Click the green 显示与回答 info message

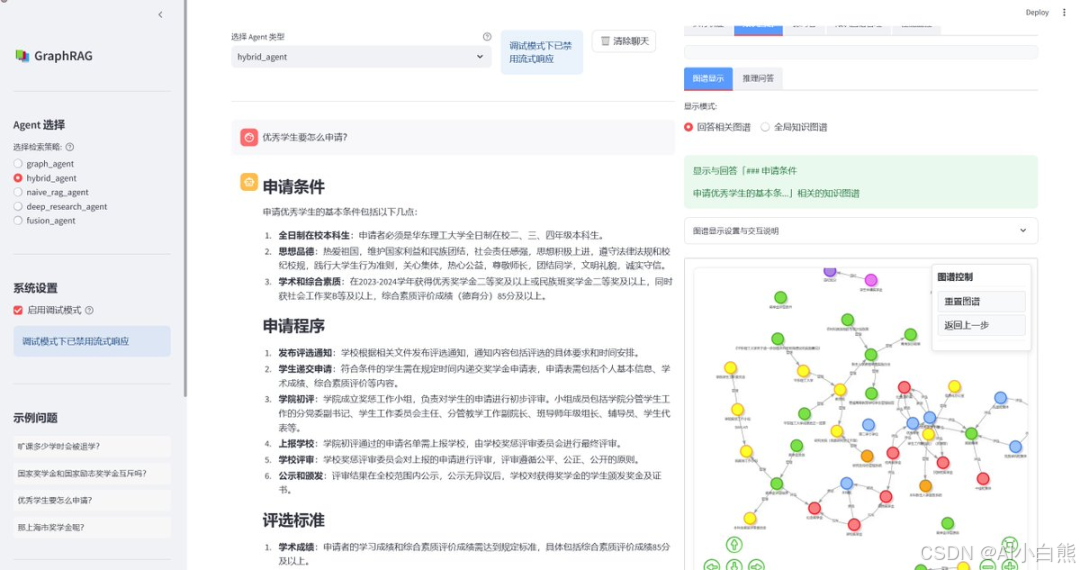[860, 182]
